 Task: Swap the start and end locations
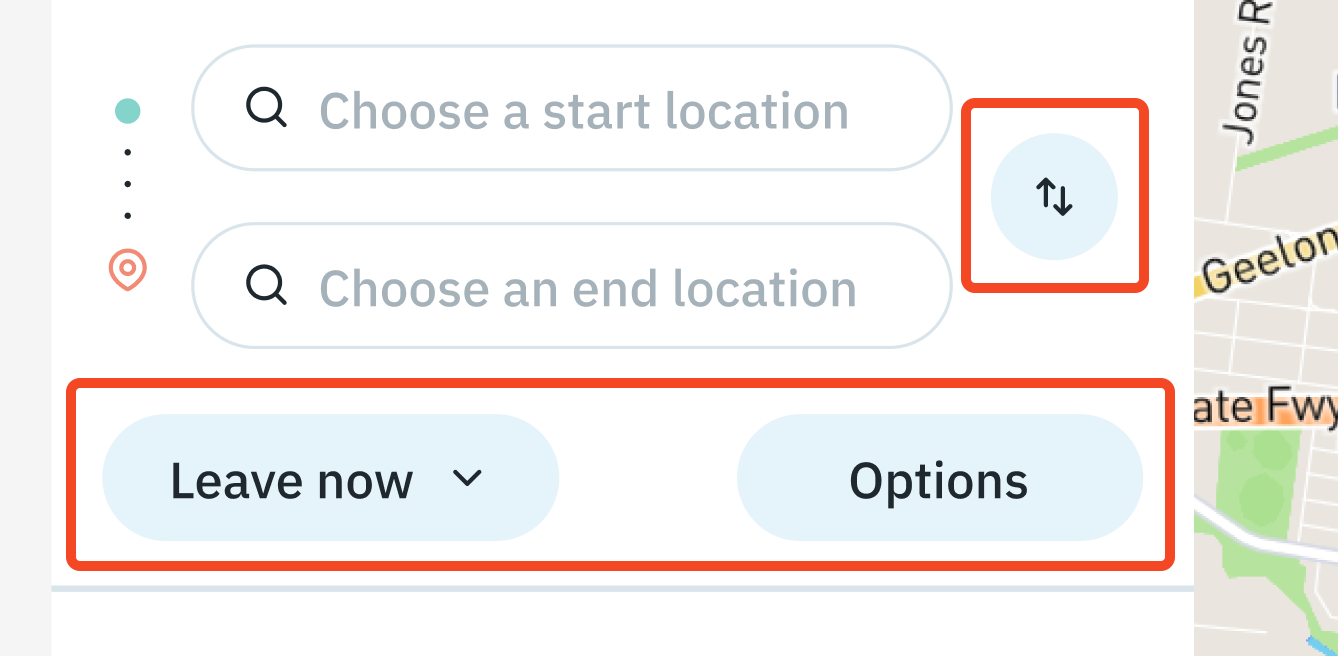pos(1054,197)
